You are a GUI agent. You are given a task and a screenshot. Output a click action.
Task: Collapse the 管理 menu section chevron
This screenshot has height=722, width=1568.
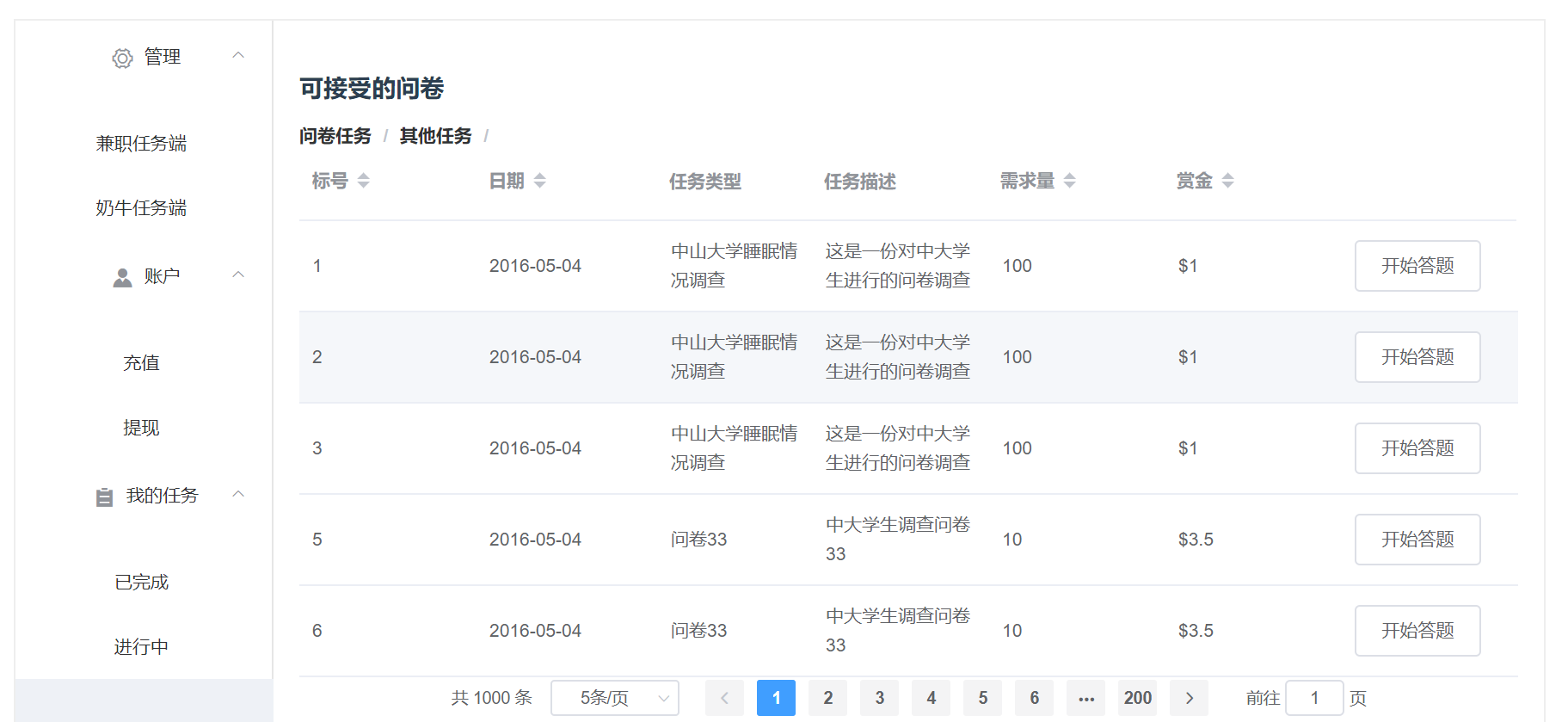tap(239, 56)
